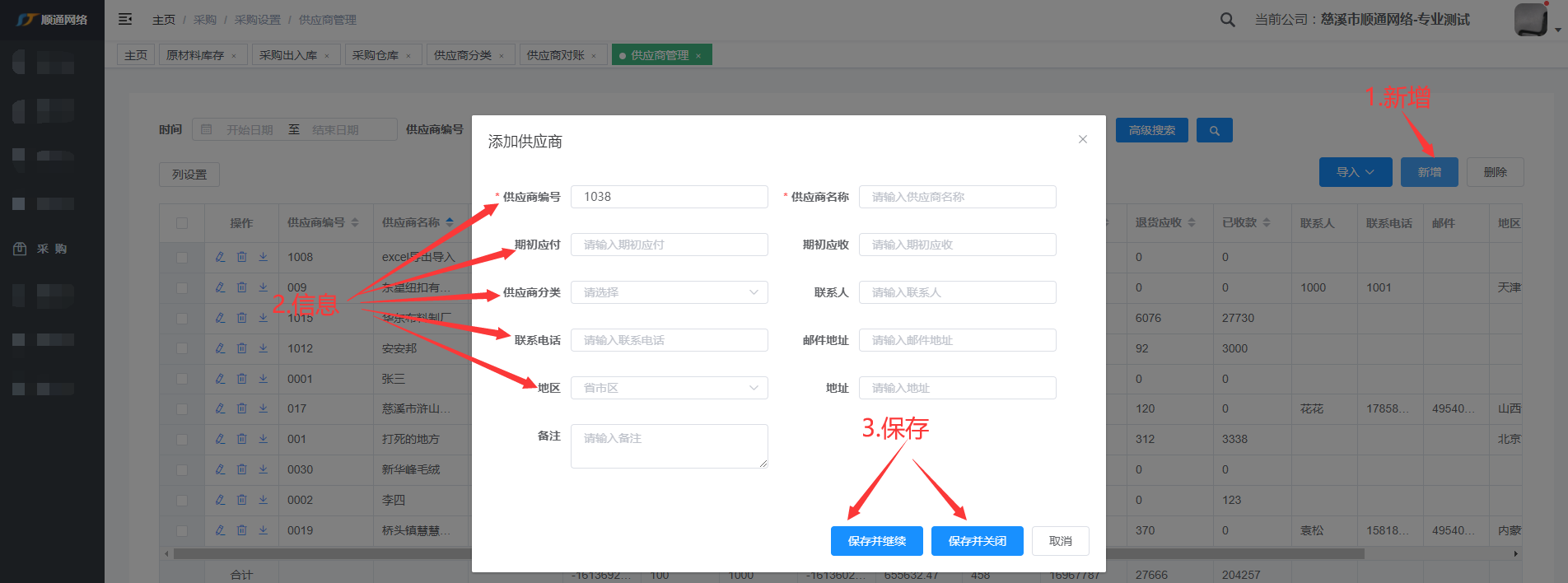This screenshot has height=583, width=1568.
Task: Open the 导入 dropdown button
Action: [x=1355, y=172]
